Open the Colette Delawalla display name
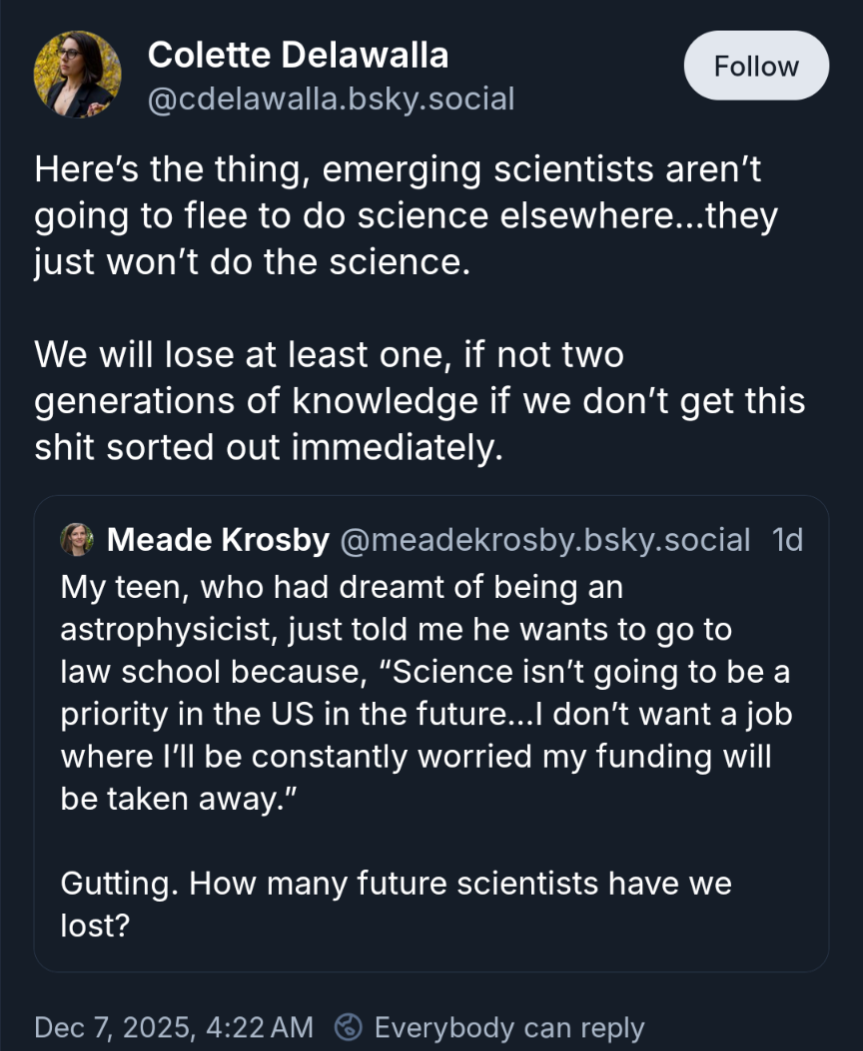863x1051 pixels. [298, 55]
